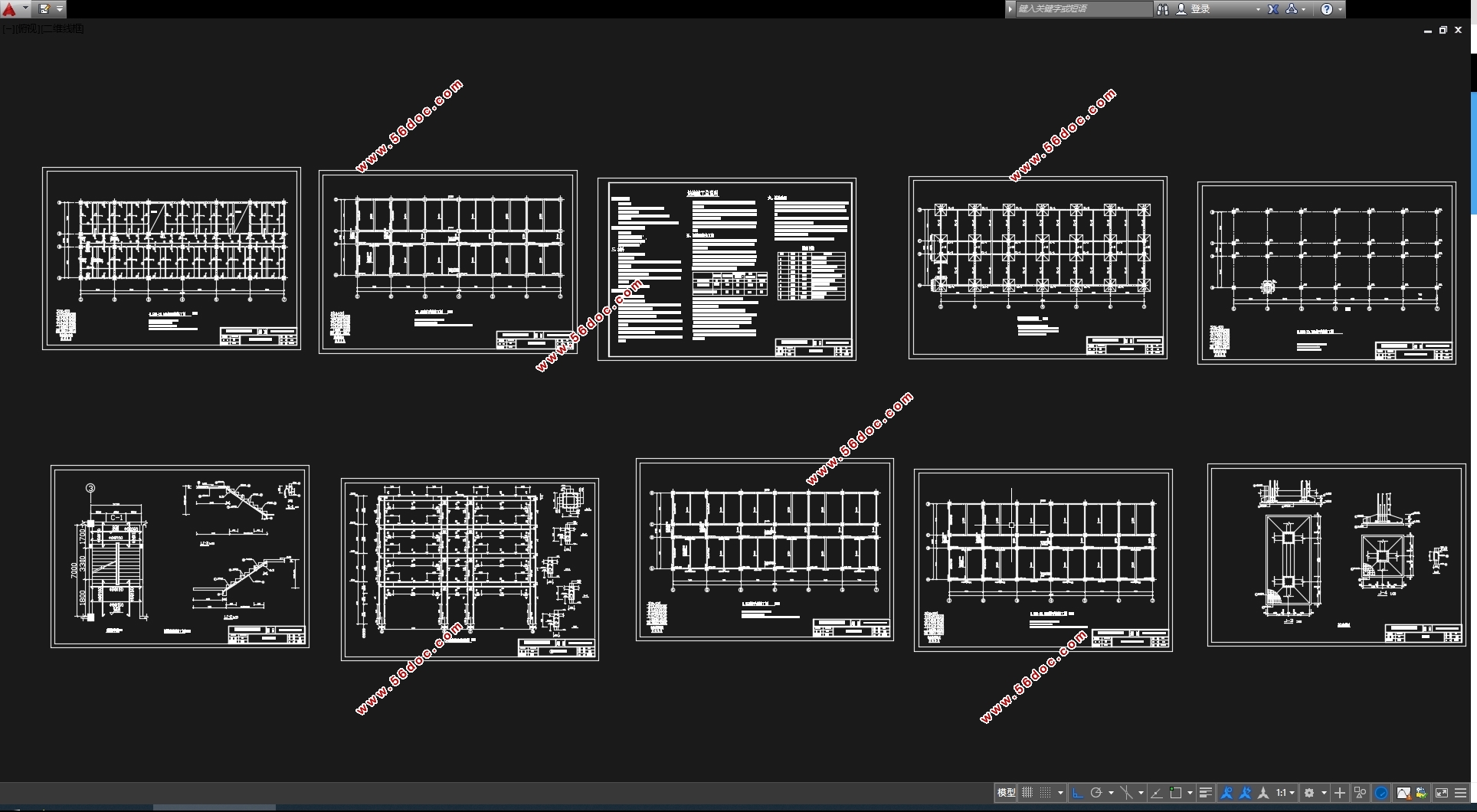Viewport: 1477px width, 812px height.
Task: Click the staircase detail drawing sheet thumbnail
Action: coord(180,556)
